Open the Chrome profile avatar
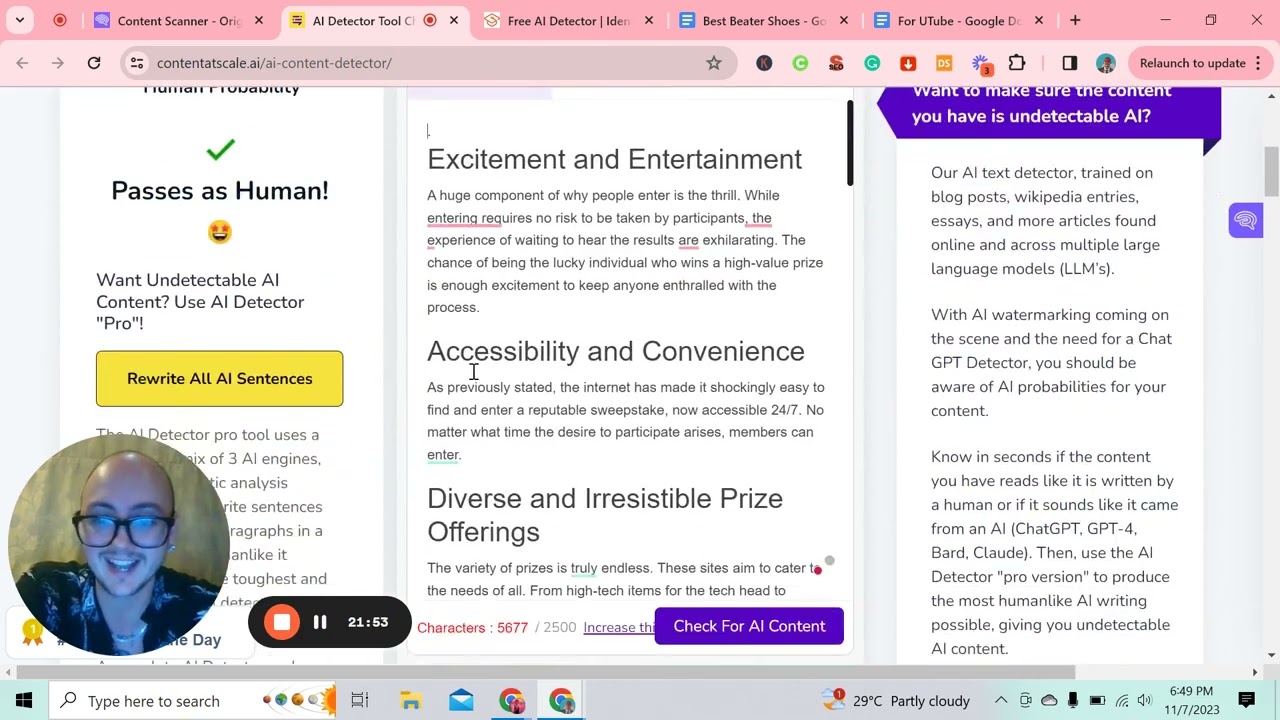Viewport: 1280px width, 720px height. 1105,63
